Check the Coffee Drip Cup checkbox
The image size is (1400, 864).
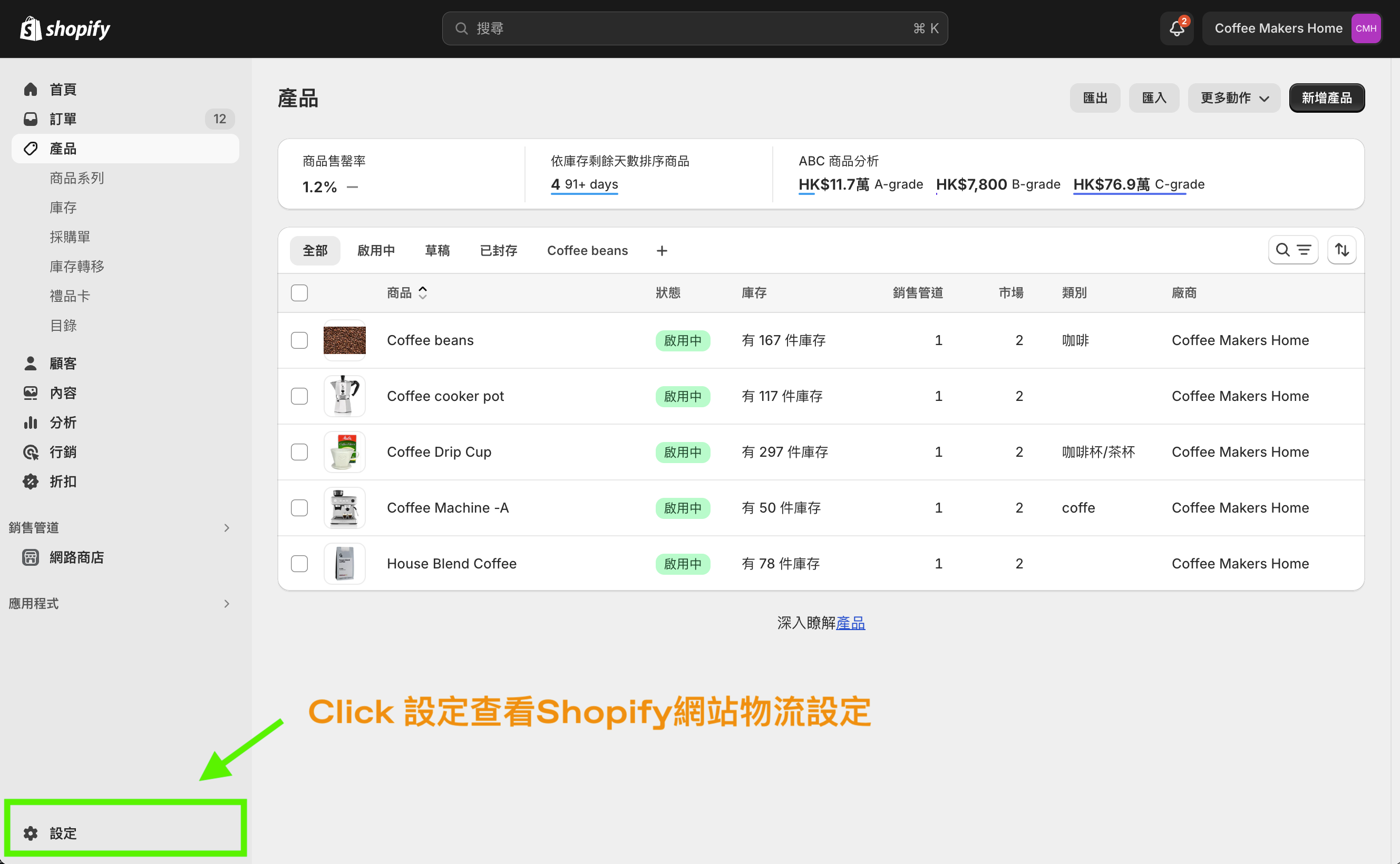[299, 452]
